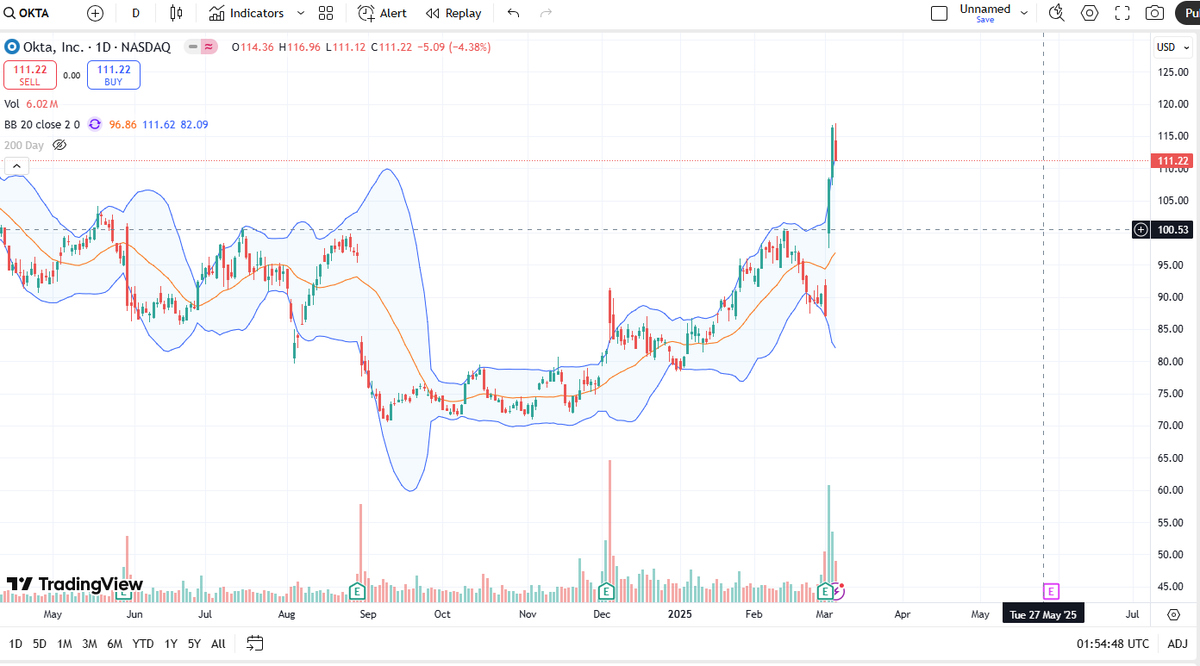Click earnings E marker near March

(825, 590)
